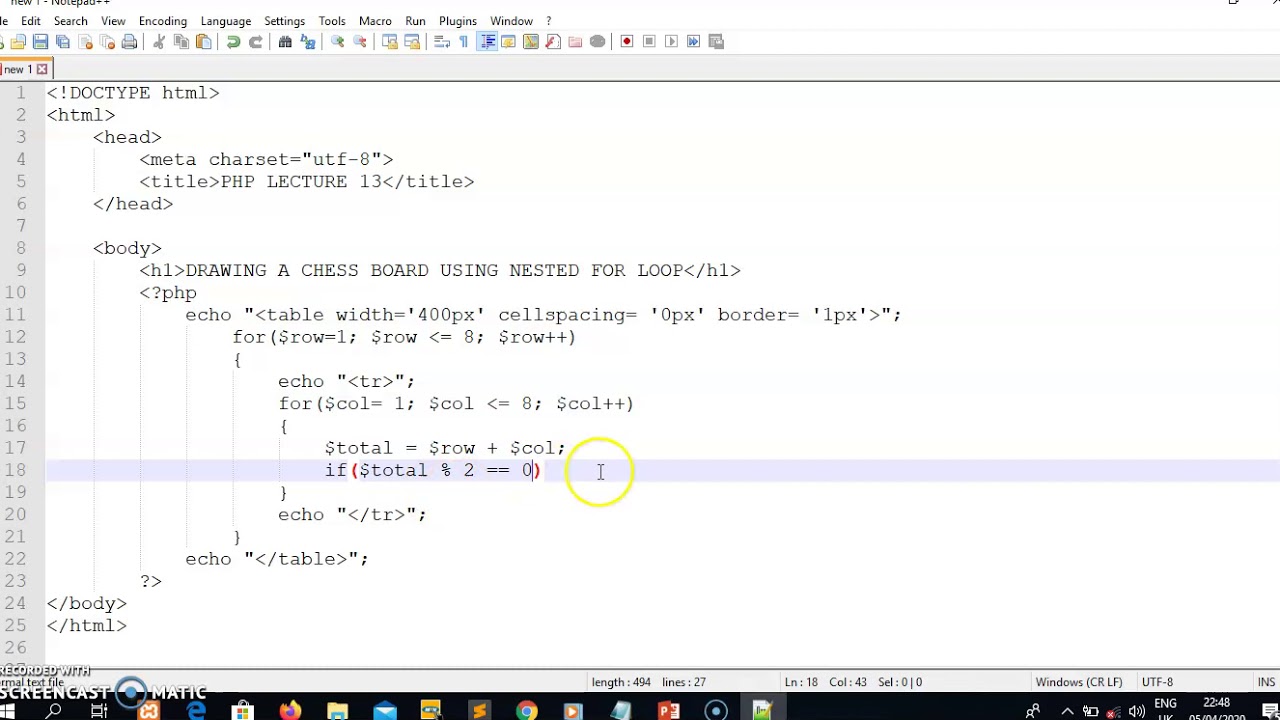Image resolution: width=1280 pixels, height=720 pixels.
Task: Open the Window menu
Action: [x=511, y=21]
